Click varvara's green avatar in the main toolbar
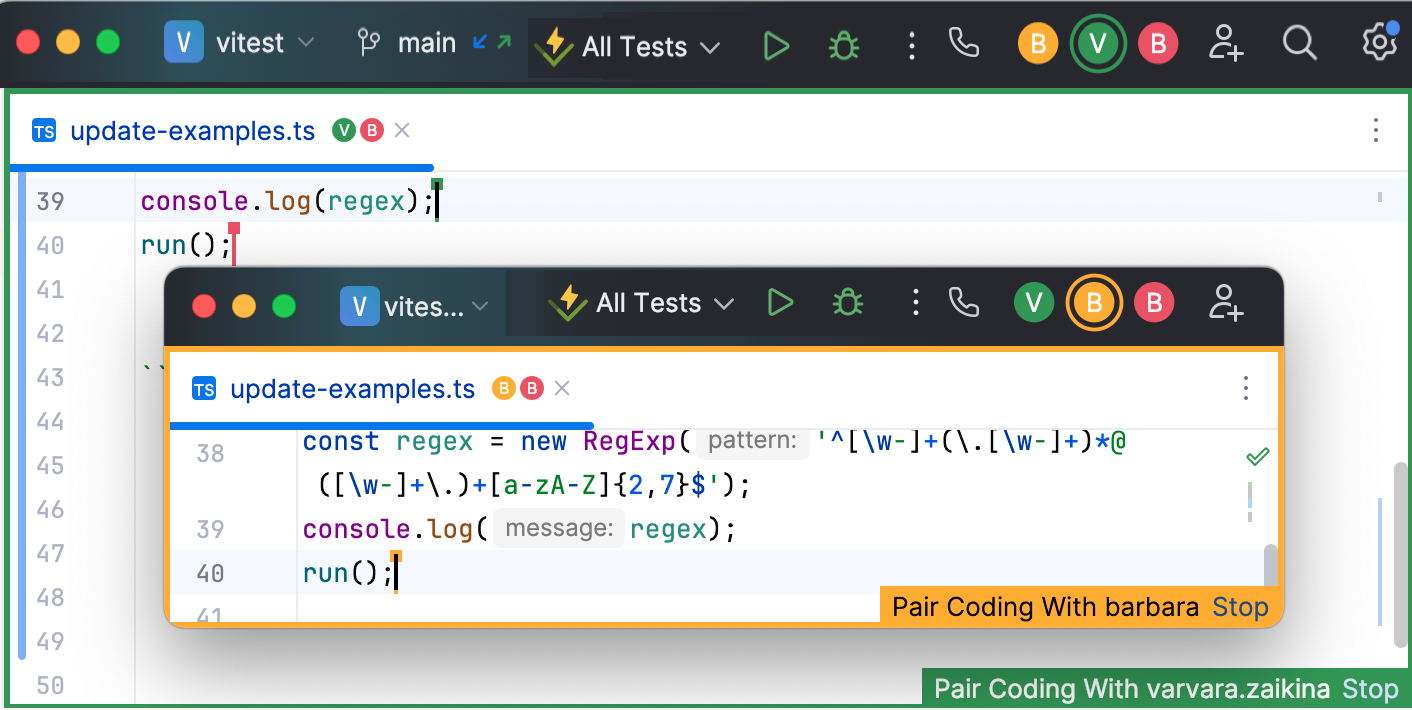Viewport: 1412px width, 710px height. (1097, 44)
